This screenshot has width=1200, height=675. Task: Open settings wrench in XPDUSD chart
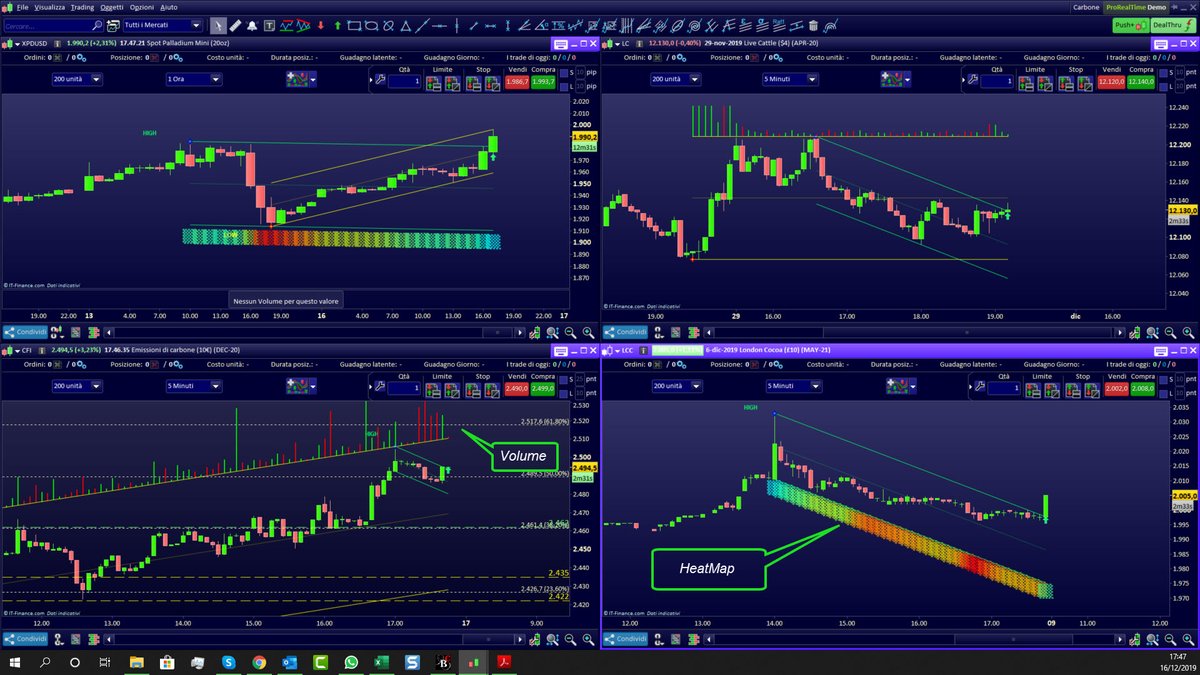(380, 79)
